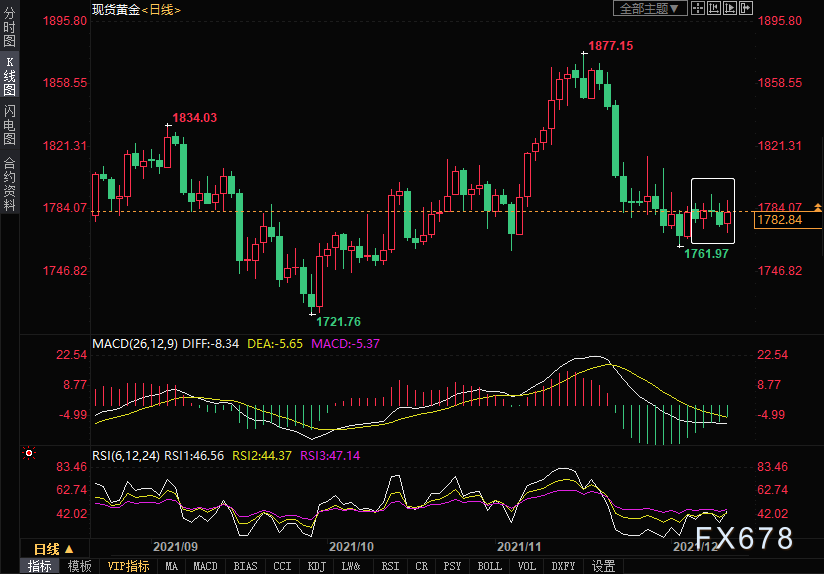Viewport: 824px width, 574px height.
Task: Enable the KDJ indicator at bottom bar
Action: 316,566
